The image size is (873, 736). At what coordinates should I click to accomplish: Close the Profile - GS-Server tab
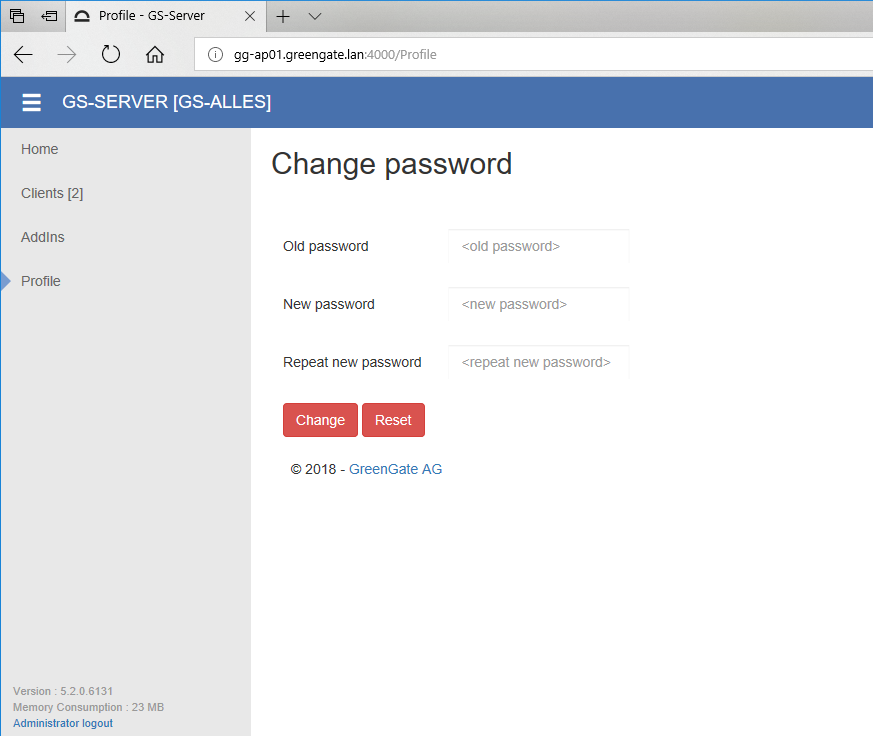click(x=250, y=16)
